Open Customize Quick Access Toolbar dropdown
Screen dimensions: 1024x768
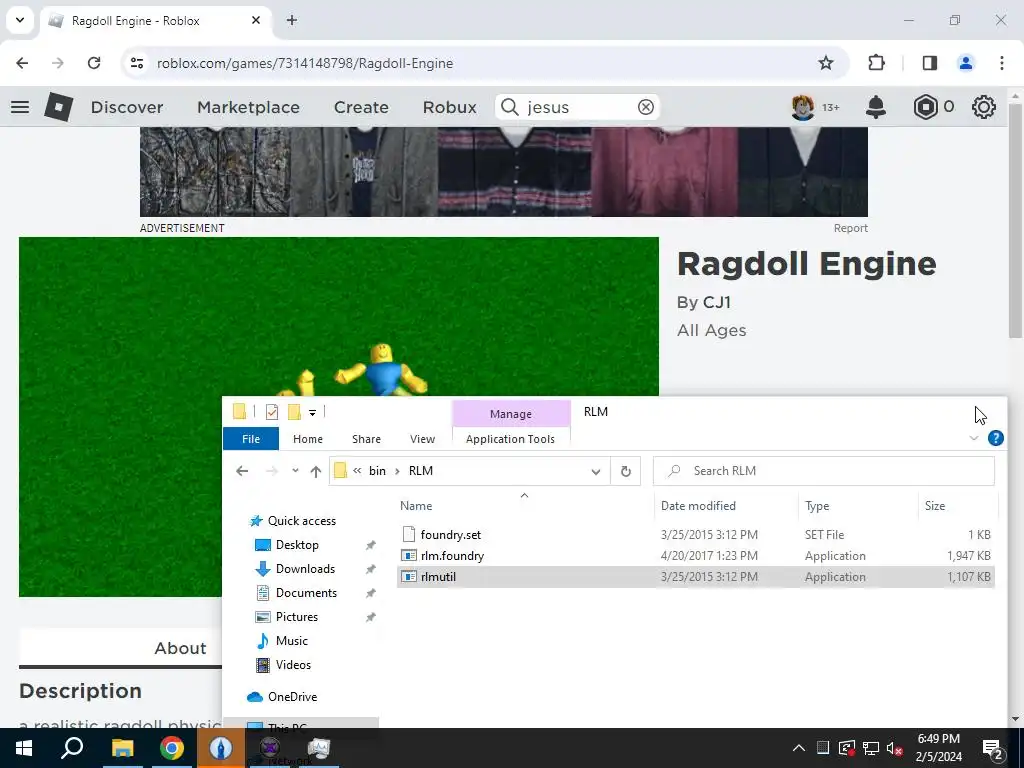pos(312,412)
